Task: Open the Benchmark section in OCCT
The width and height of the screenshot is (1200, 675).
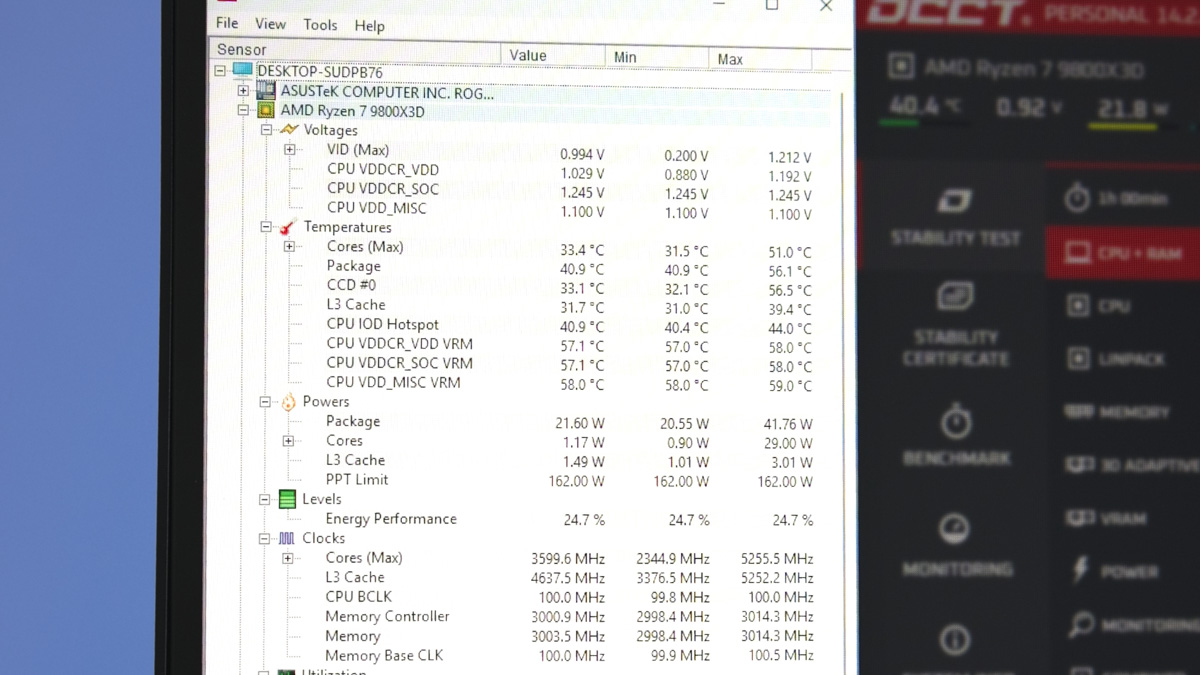Action: point(956,435)
